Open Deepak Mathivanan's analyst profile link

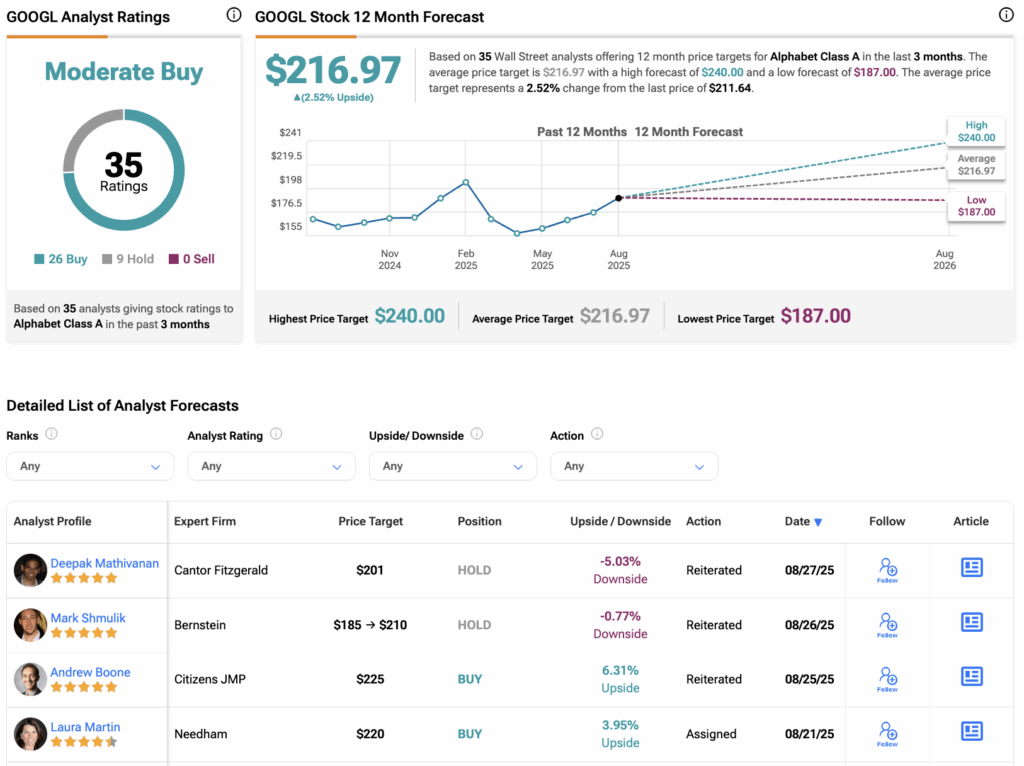pos(104,563)
